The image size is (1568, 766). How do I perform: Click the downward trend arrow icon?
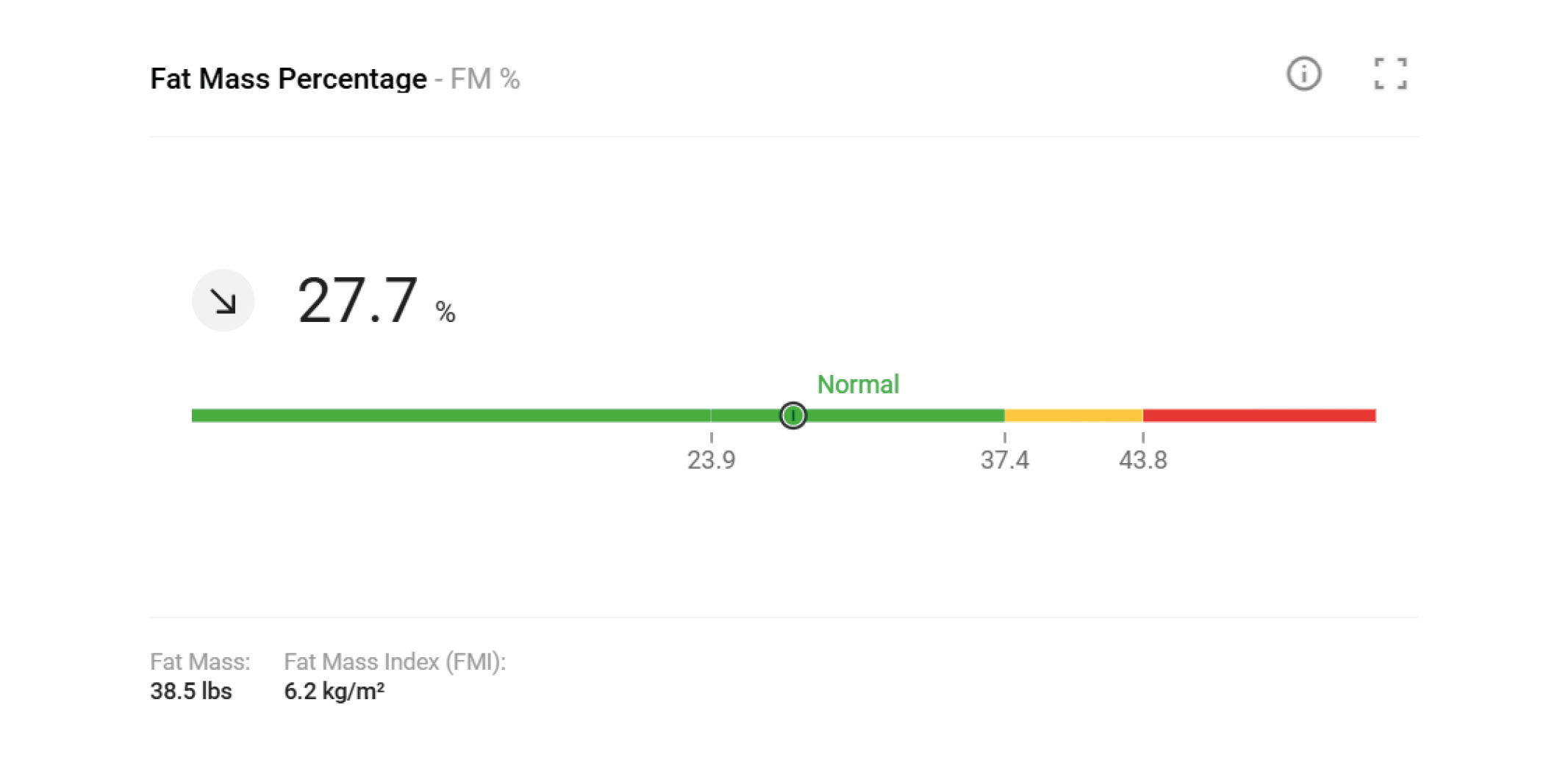(x=223, y=301)
